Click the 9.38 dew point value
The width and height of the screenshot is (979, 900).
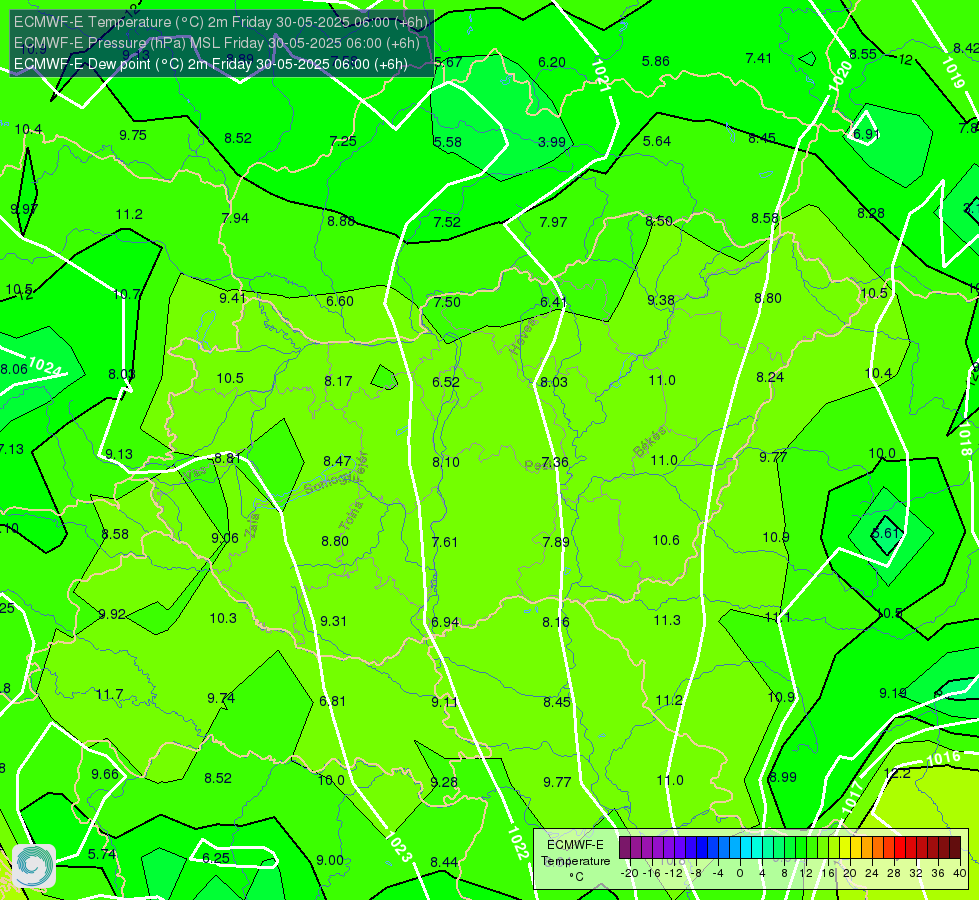tap(661, 300)
